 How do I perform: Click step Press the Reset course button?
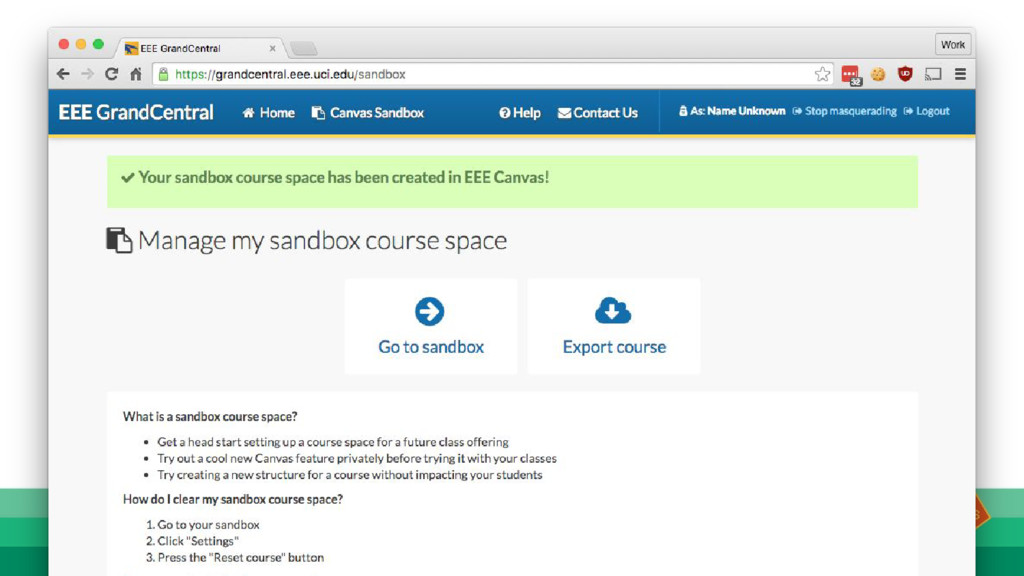pos(241,558)
